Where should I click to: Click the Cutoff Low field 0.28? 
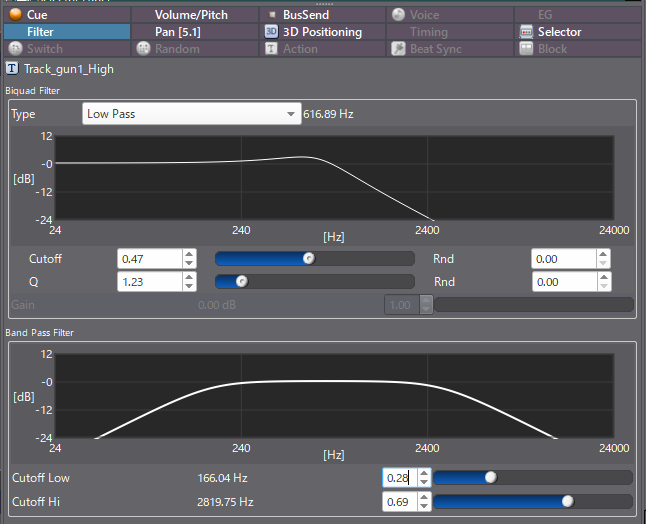pos(400,478)
